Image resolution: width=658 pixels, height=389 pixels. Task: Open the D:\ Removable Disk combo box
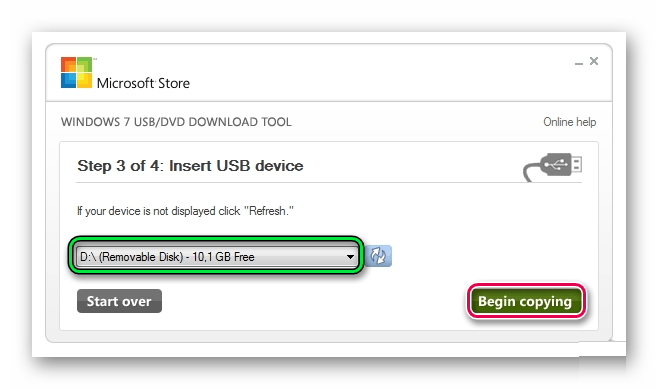(216, 256)
